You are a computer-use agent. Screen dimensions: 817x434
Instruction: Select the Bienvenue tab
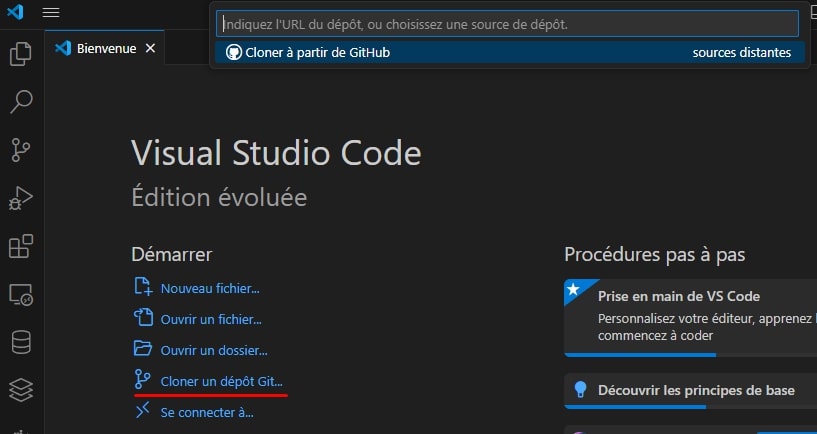coord(105,48)
